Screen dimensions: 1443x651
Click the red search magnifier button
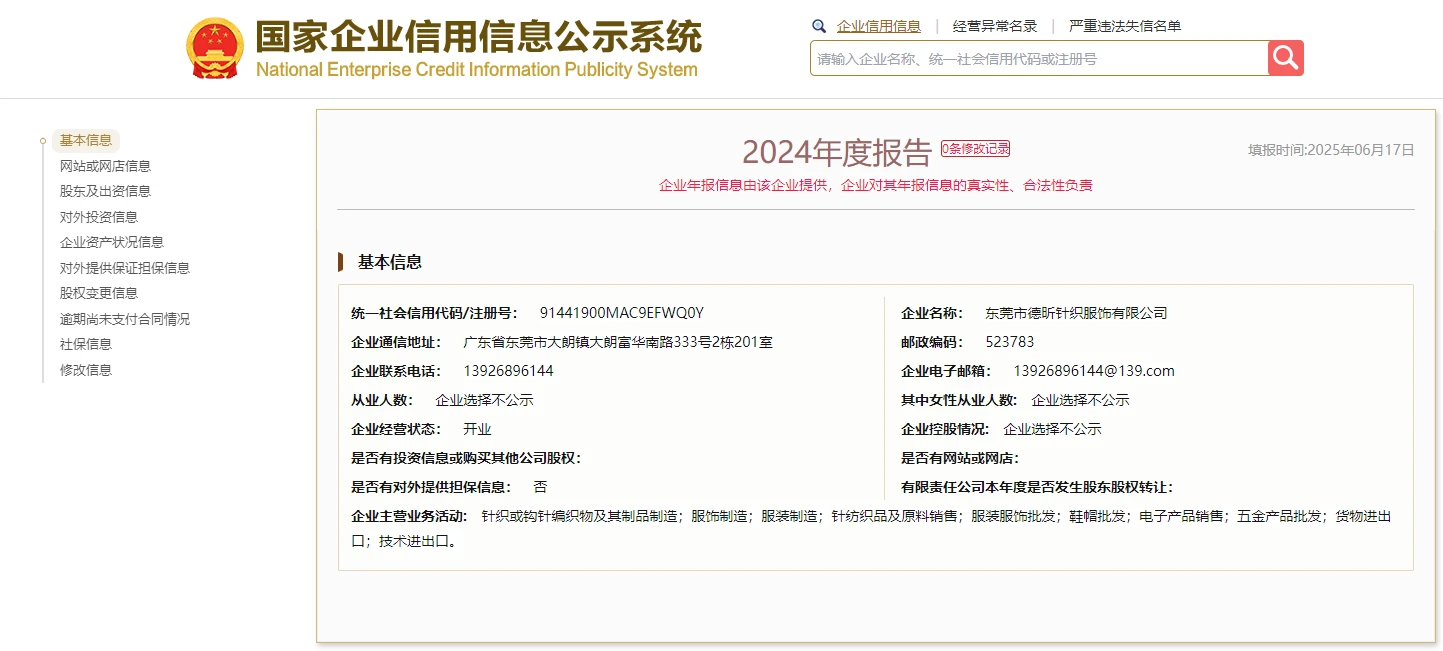tap(1286, 58)
